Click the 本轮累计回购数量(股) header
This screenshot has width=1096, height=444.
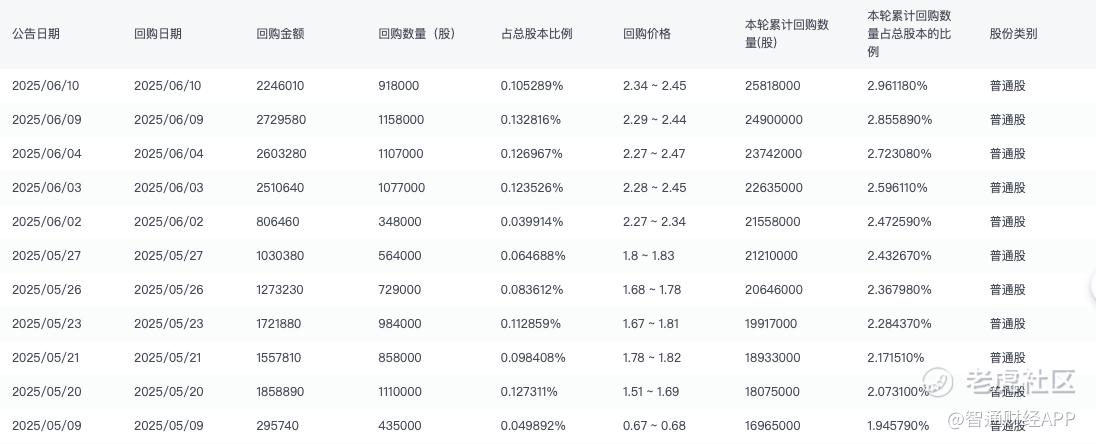pyautogui.click(x=787, y=33)
